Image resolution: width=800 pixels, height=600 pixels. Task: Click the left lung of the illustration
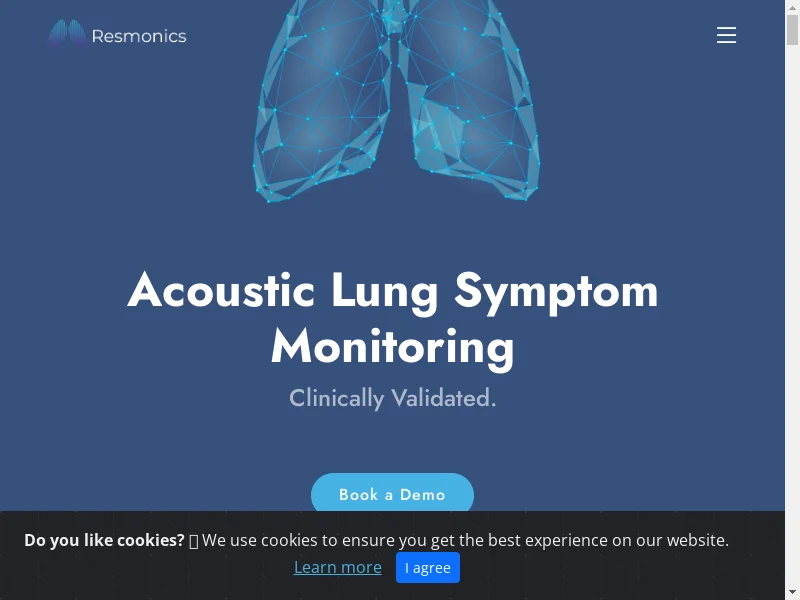click(x=322, y=102)
